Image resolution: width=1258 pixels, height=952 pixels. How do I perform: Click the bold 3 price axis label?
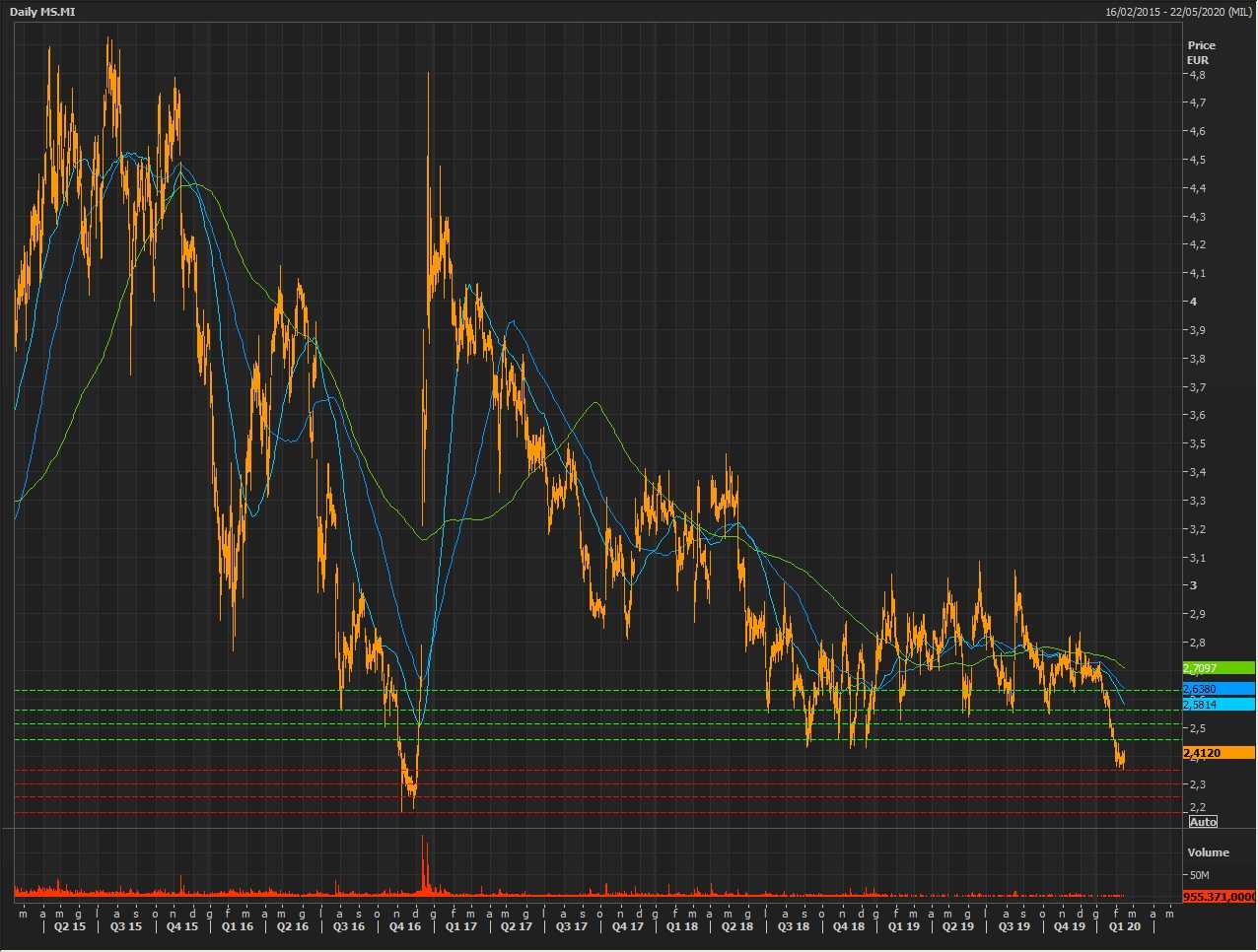click(x=1193, y=585)
